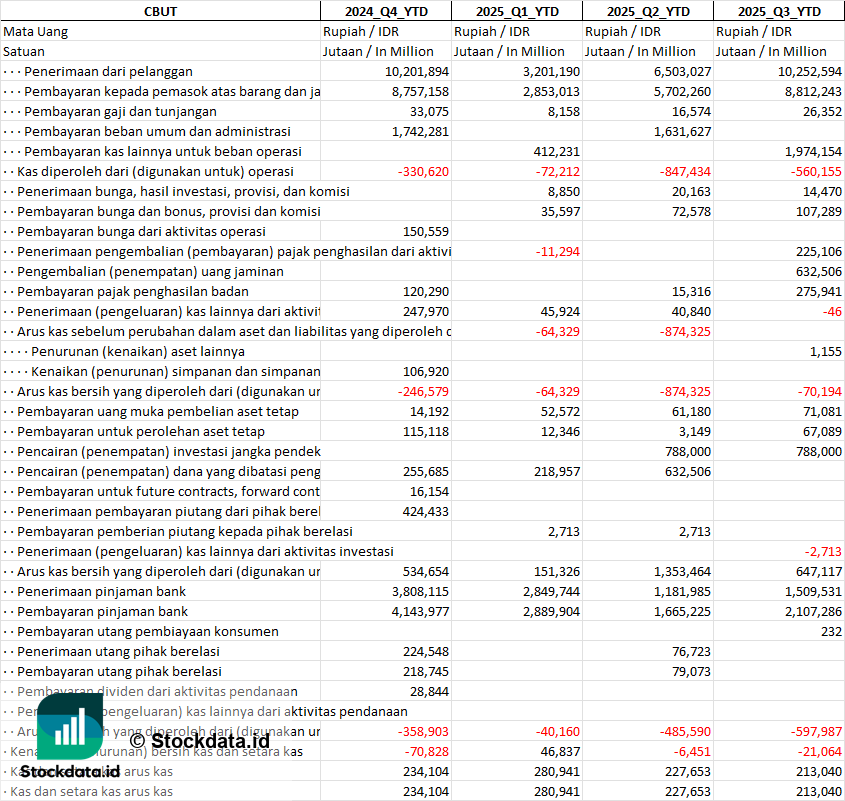Click the value 150,559
The width and height of the screenshot is (845, 801).
[426, 231]
